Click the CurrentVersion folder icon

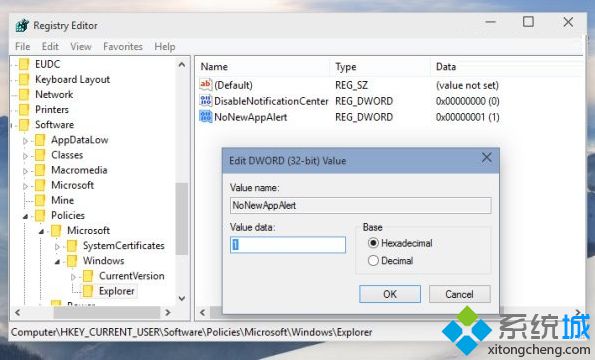tap(88, 276)
